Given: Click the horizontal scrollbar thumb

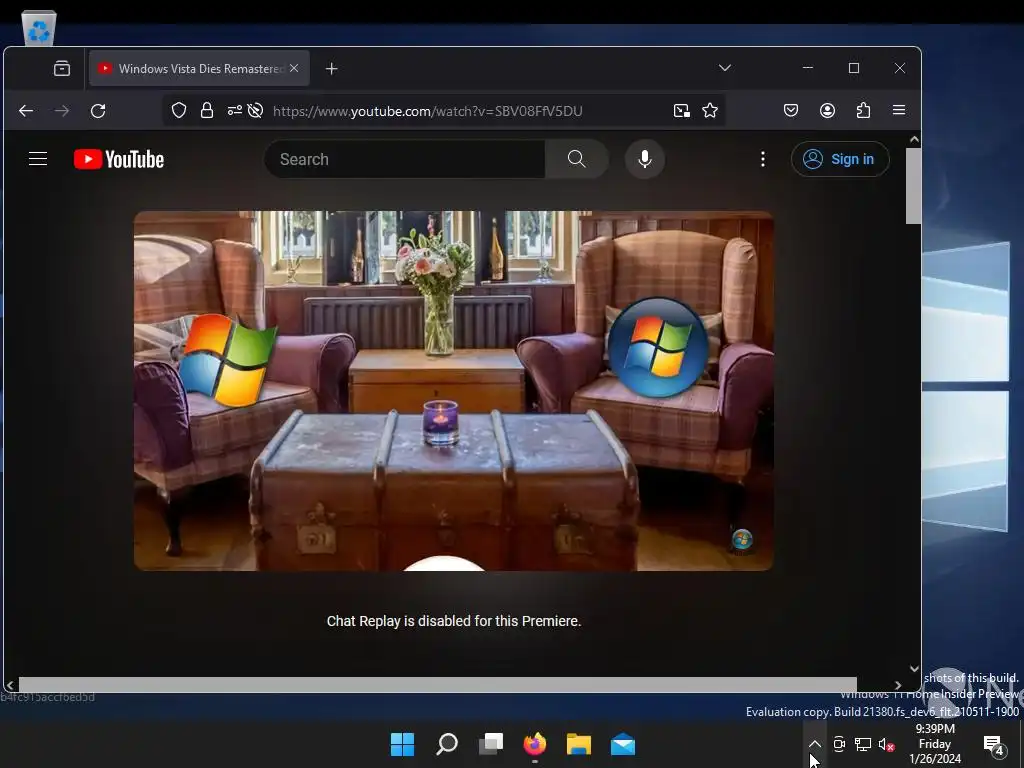Looking at the screenshot, I should point(438,684).
